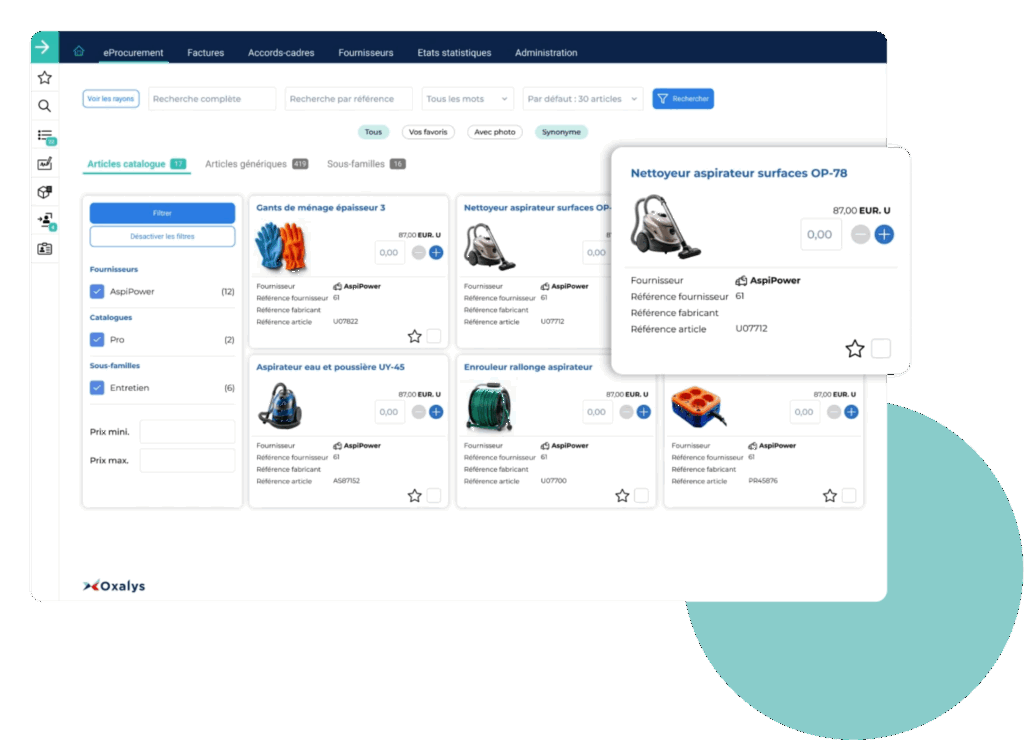1024x740 pixels.
Task: Click 'Désactiver les filtres'
Action: click(163, 236)
